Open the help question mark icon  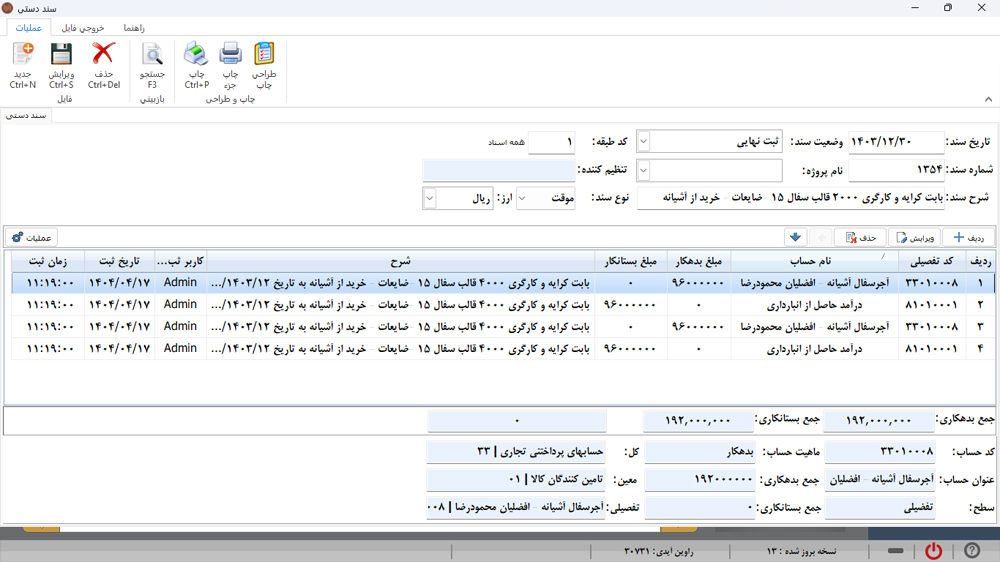[x=971, y=551]
